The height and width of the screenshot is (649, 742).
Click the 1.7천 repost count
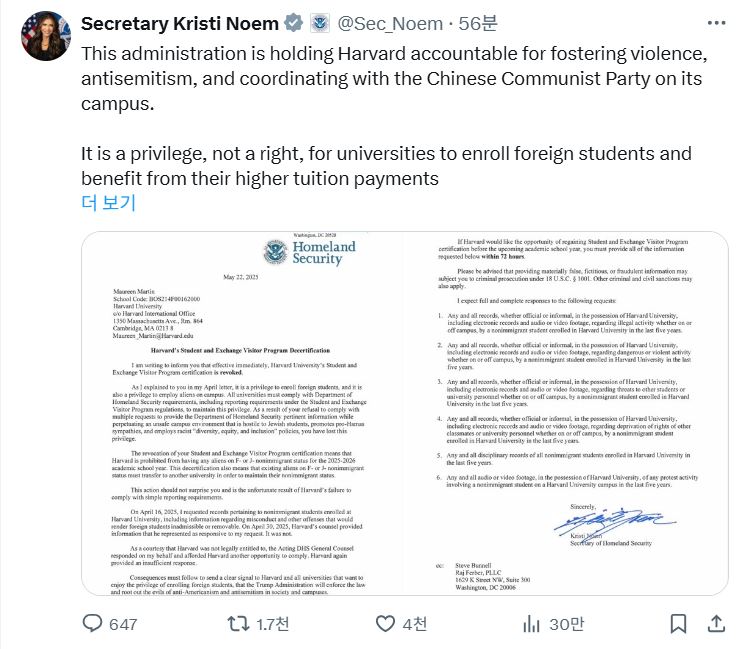point(273,624)
